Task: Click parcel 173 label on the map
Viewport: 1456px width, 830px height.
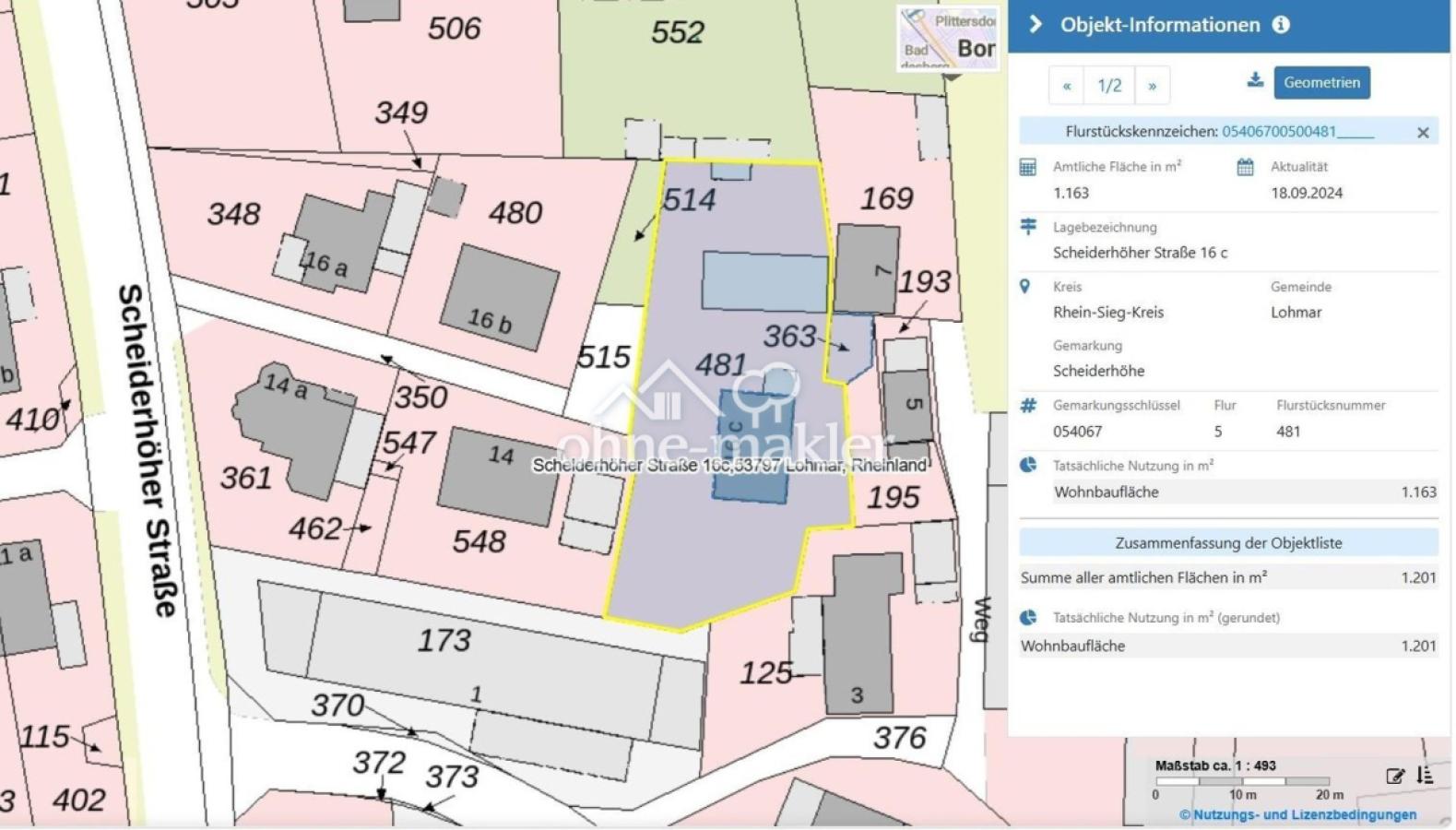Action: [444, 640]
